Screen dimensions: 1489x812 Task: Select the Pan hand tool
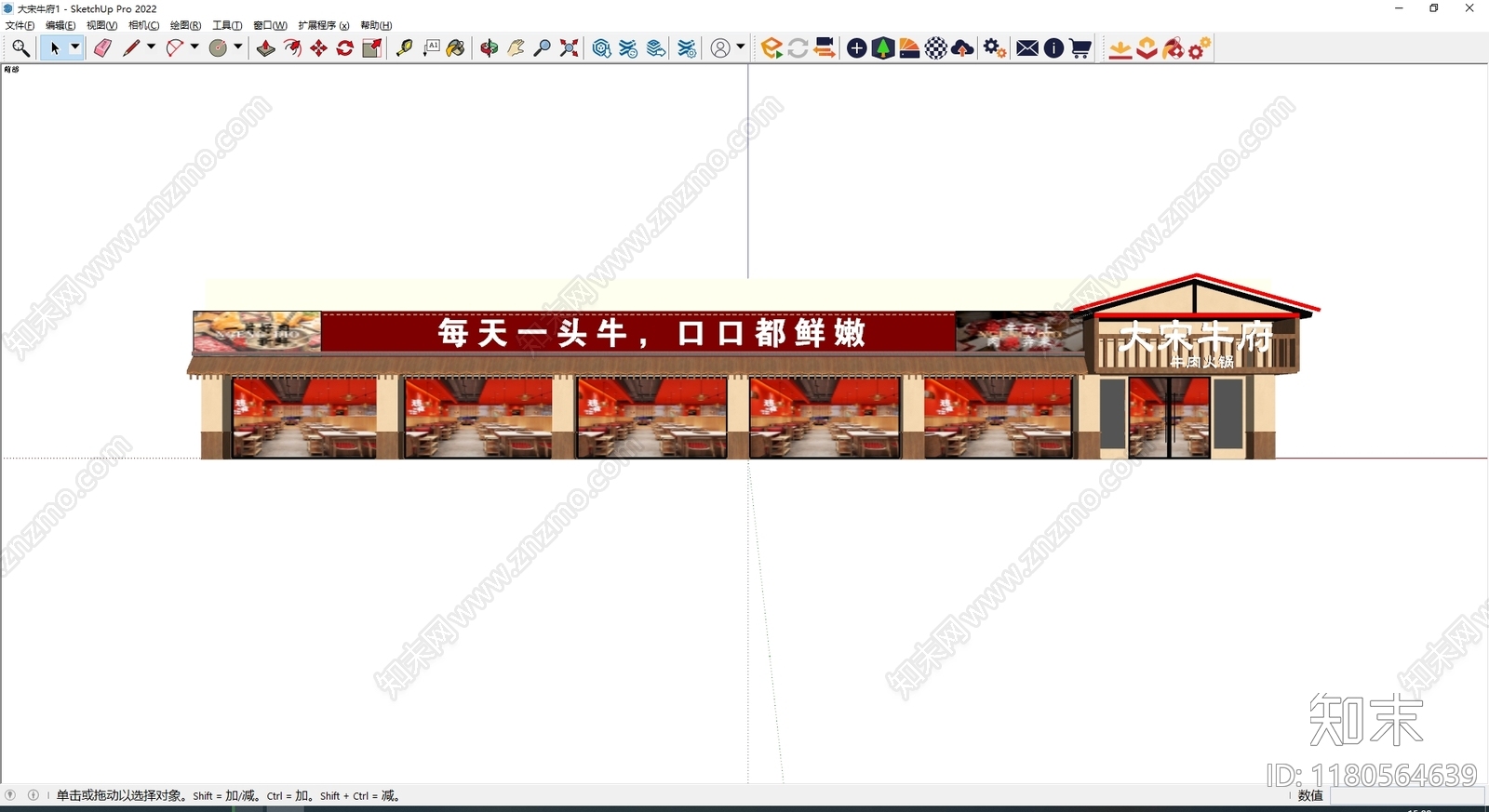(516, 48)
